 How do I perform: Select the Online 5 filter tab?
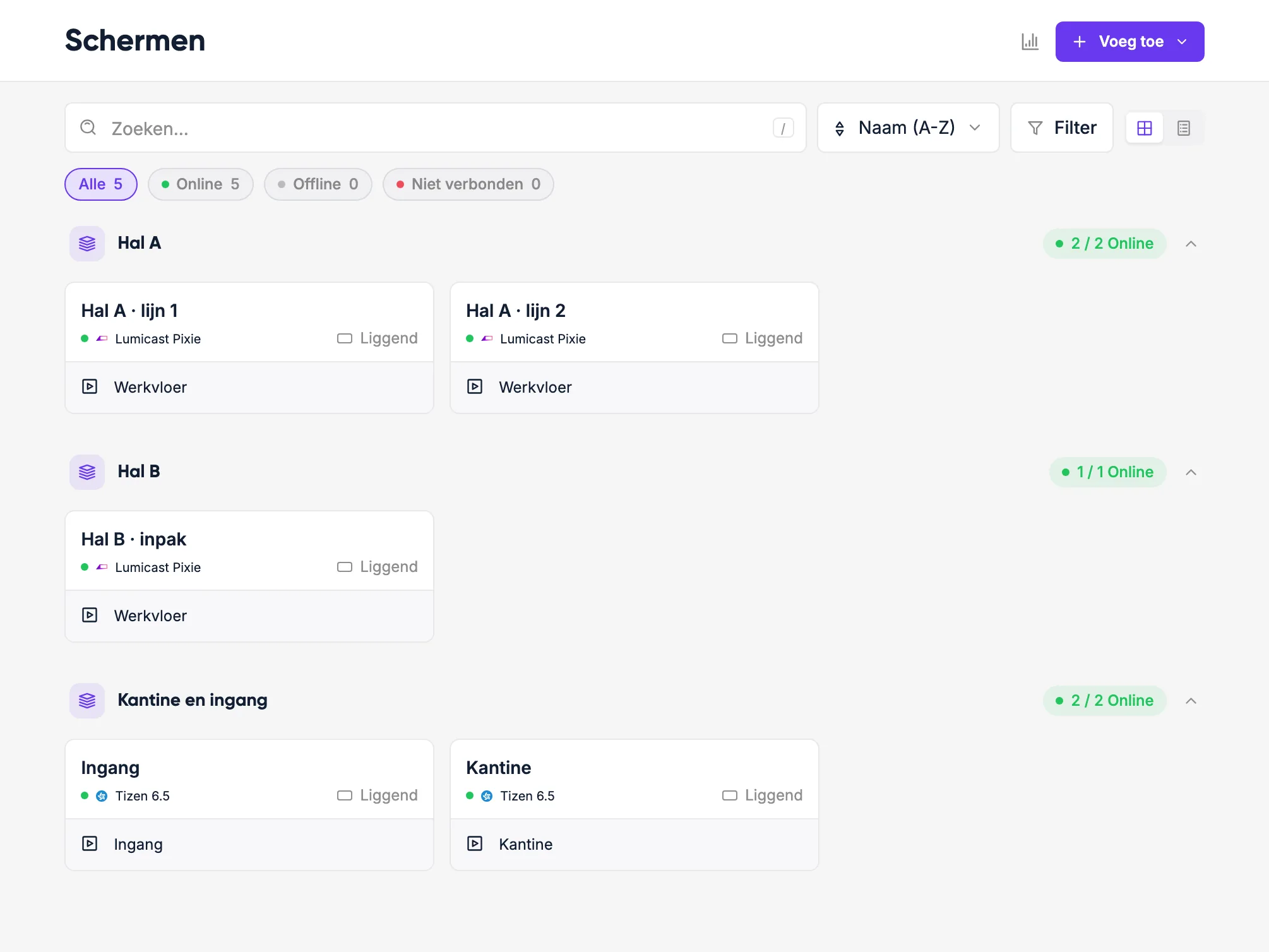[x=201, y=184]
